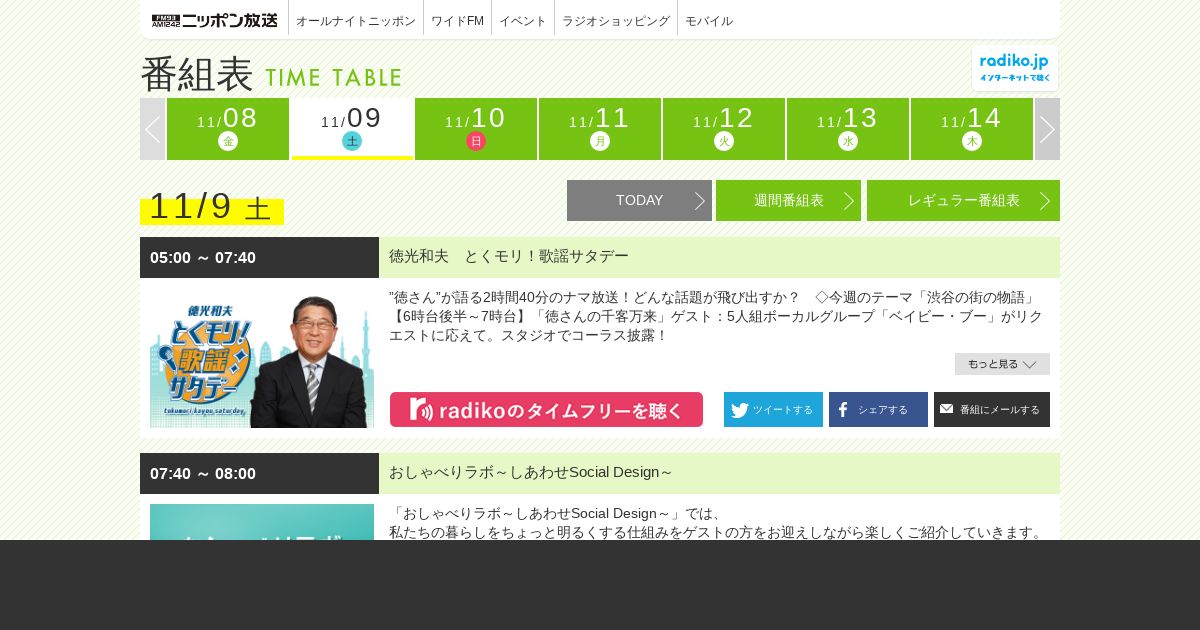1200x630 pixels.
Task: Send mail with 番組にメールする
Action: point(992,410)
